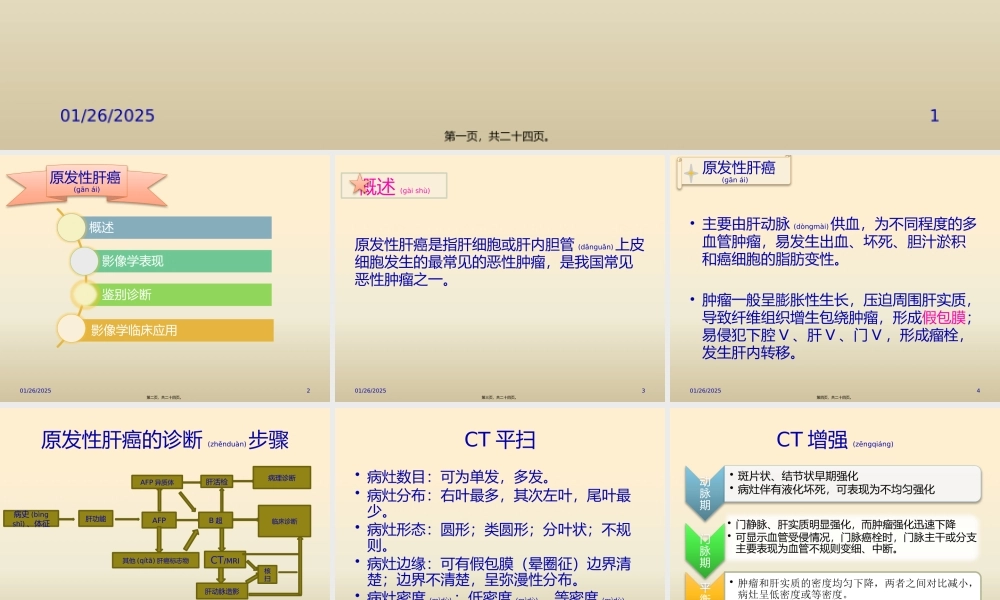1000x600 pixels.
Task: Click the 肝动脉造影 node at flowchart bottom
Action: [221, 591]
